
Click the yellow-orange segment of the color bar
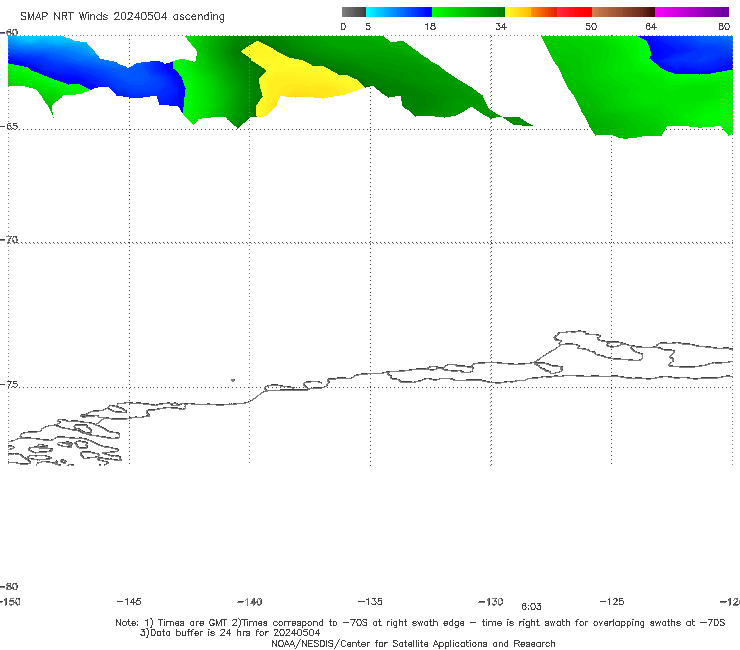(x=531, y=12)
